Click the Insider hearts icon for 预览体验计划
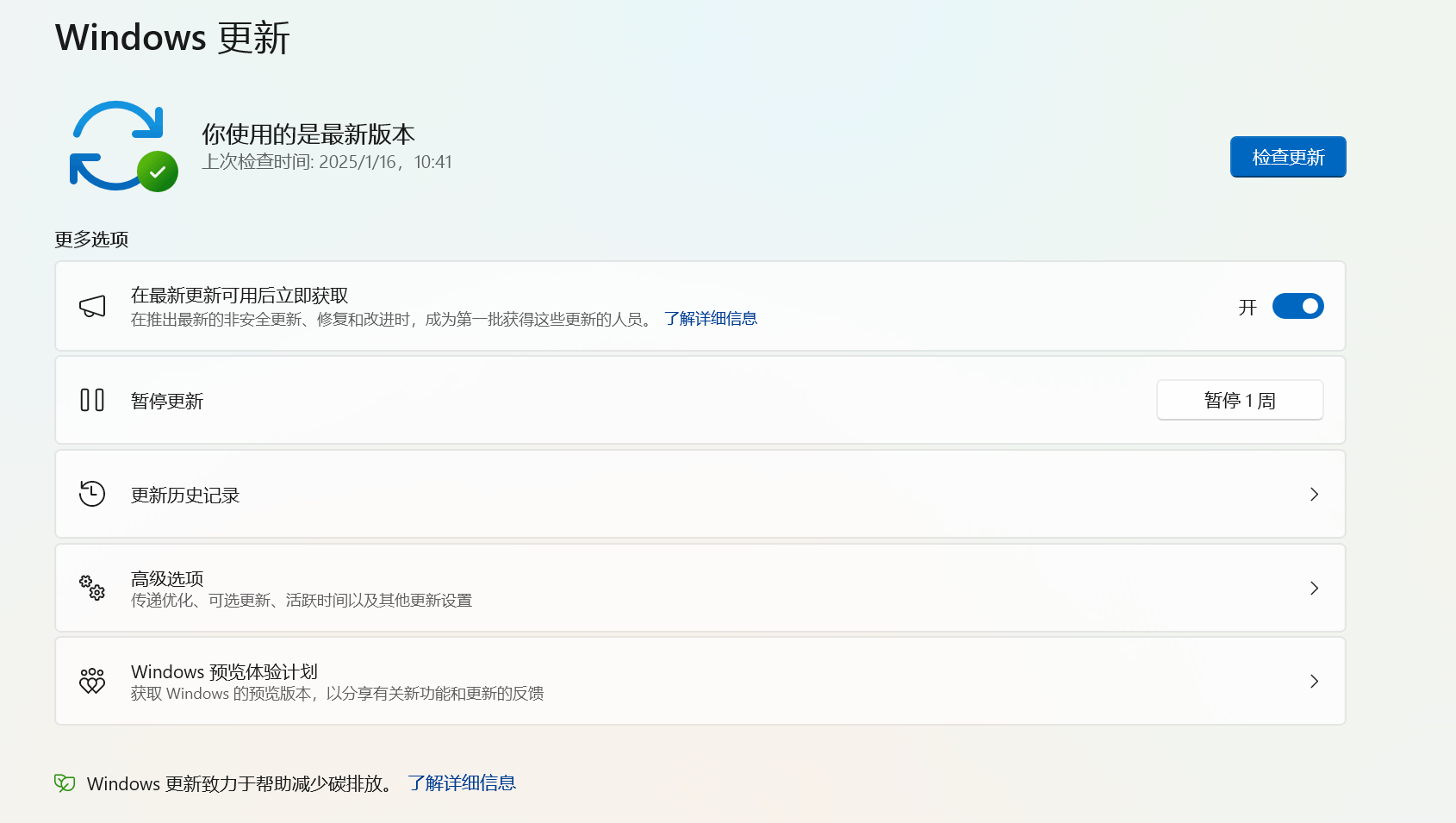 coord(92,681)
